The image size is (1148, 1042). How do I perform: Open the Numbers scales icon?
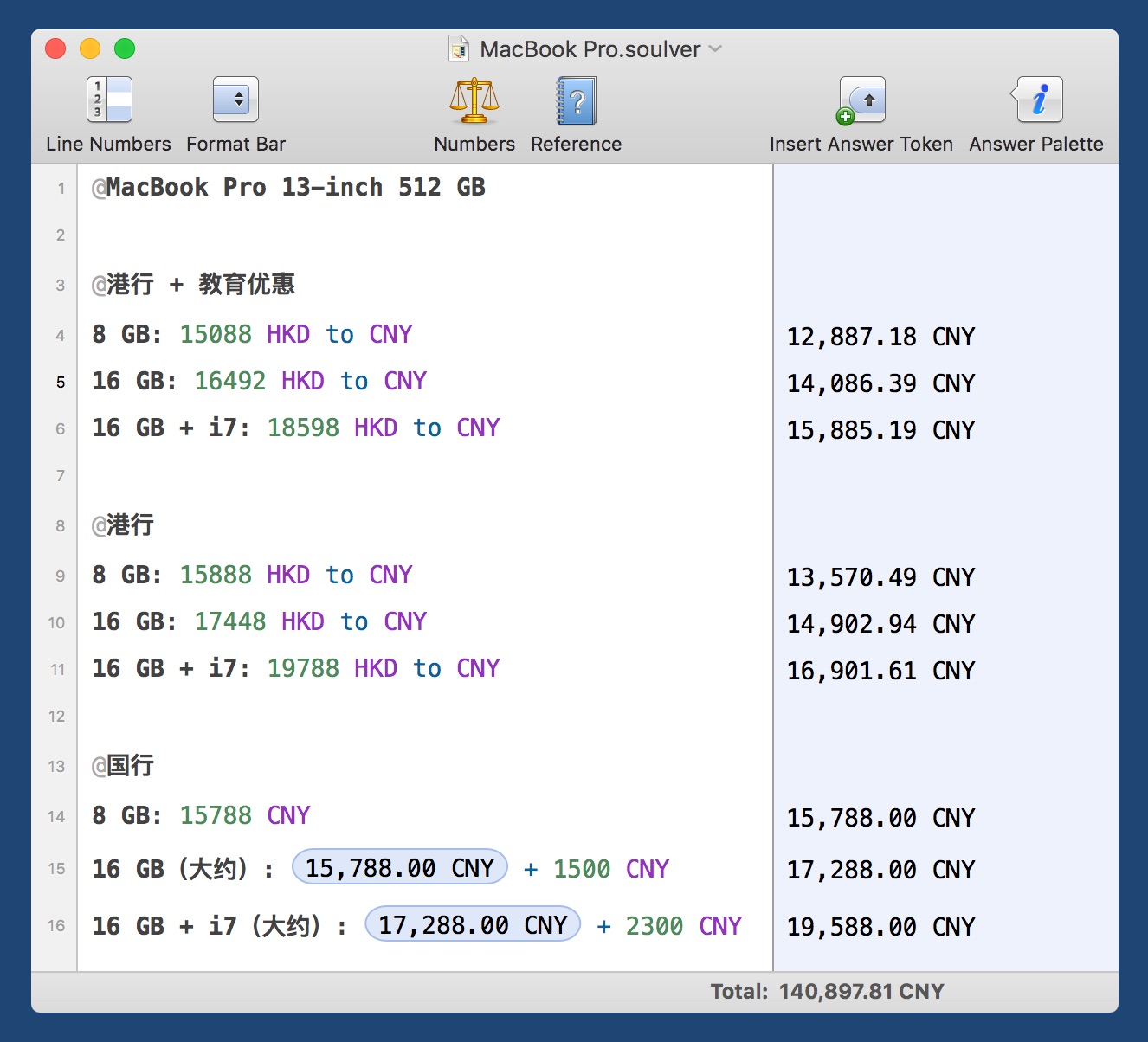pyautogui.click(x=474, y=100)
